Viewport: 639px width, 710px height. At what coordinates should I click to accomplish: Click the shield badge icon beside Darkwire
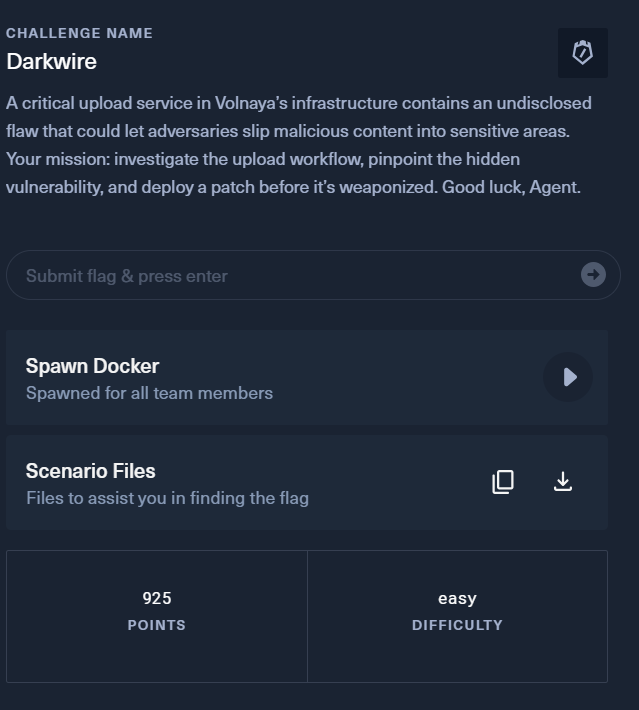click(x=582, y=53)
